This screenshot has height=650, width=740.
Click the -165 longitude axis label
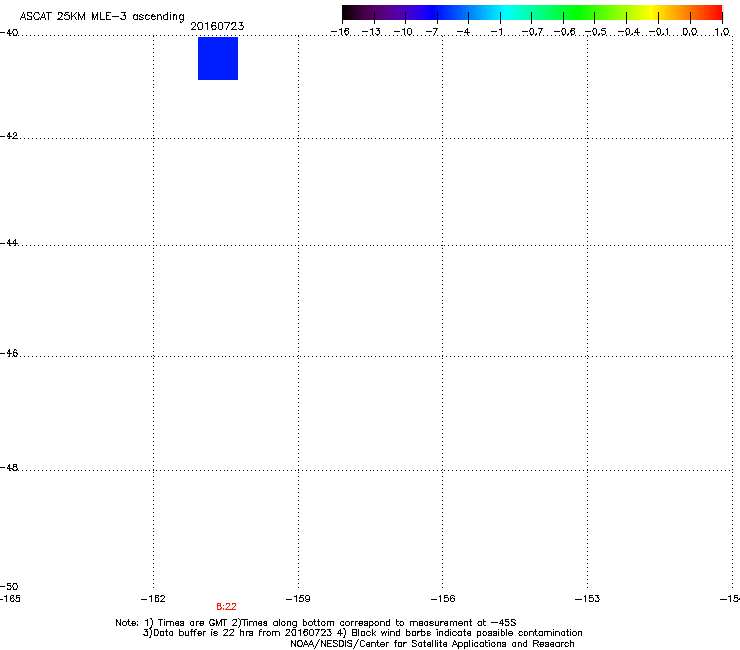(x=10, y=599)
